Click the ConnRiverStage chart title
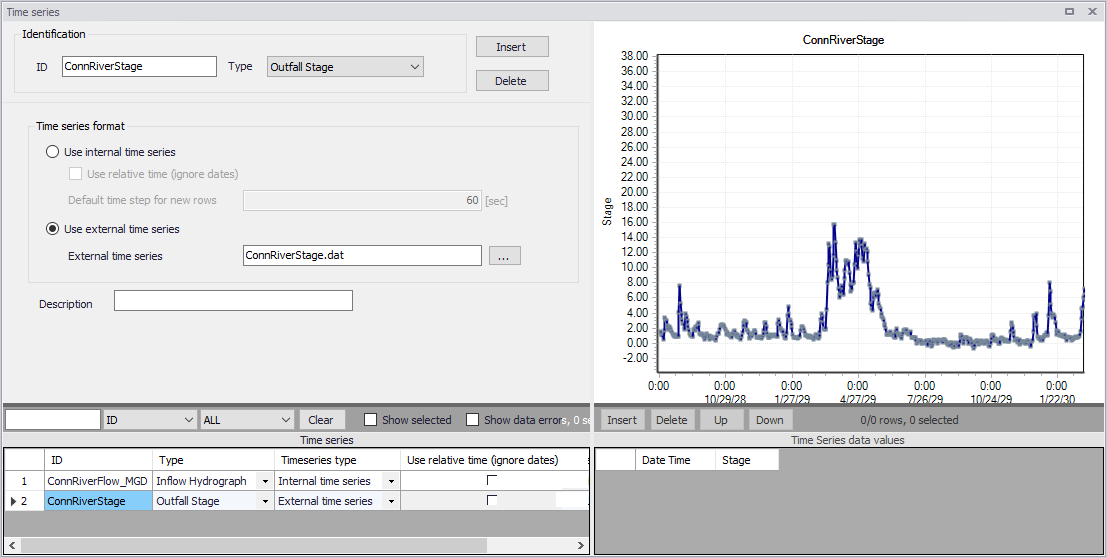Viewport: 1107px width, 558px height. tap(843, 40)
